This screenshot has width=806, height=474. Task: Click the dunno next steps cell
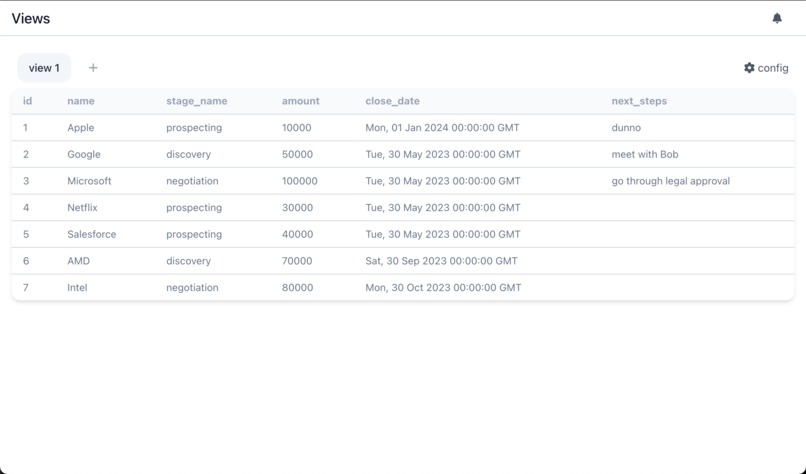[x=626, y=127]
